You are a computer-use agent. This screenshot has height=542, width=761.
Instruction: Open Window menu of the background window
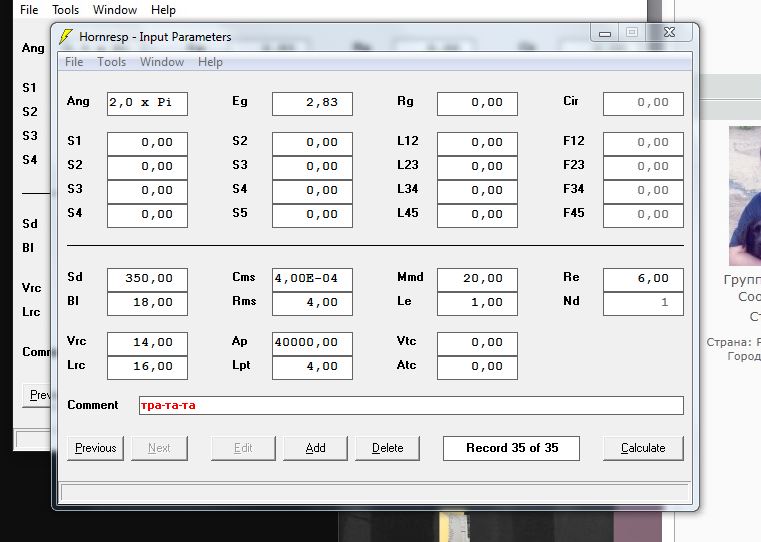[115, 10]
